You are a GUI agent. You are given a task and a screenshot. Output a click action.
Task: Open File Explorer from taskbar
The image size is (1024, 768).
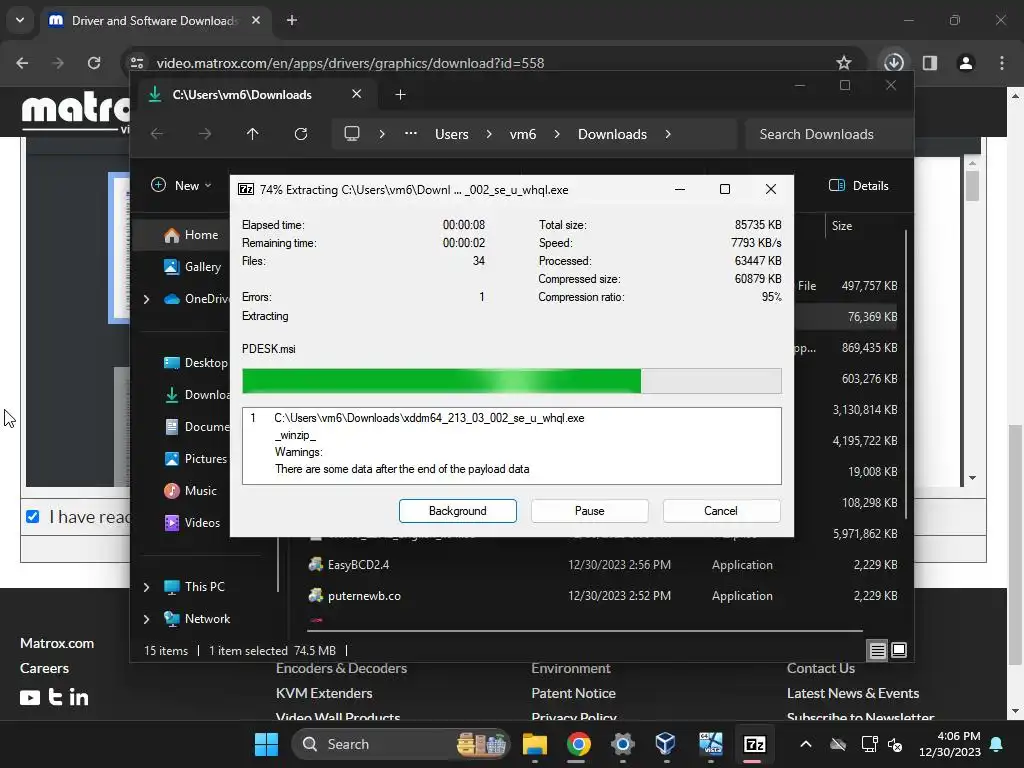click(534, 744)
